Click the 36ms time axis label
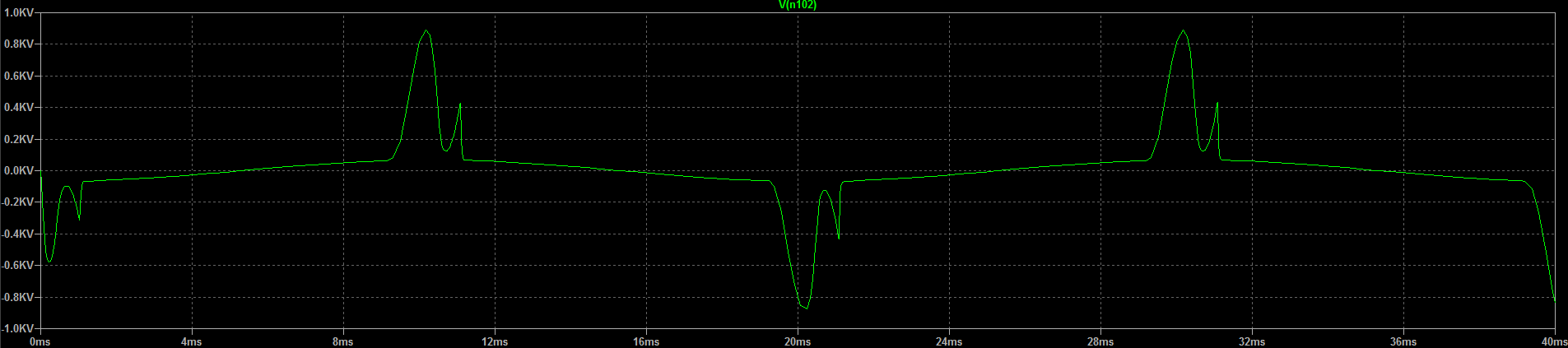Image resolution: width=1568 pixels, height=348 pixels. (x=1403, y=341)
